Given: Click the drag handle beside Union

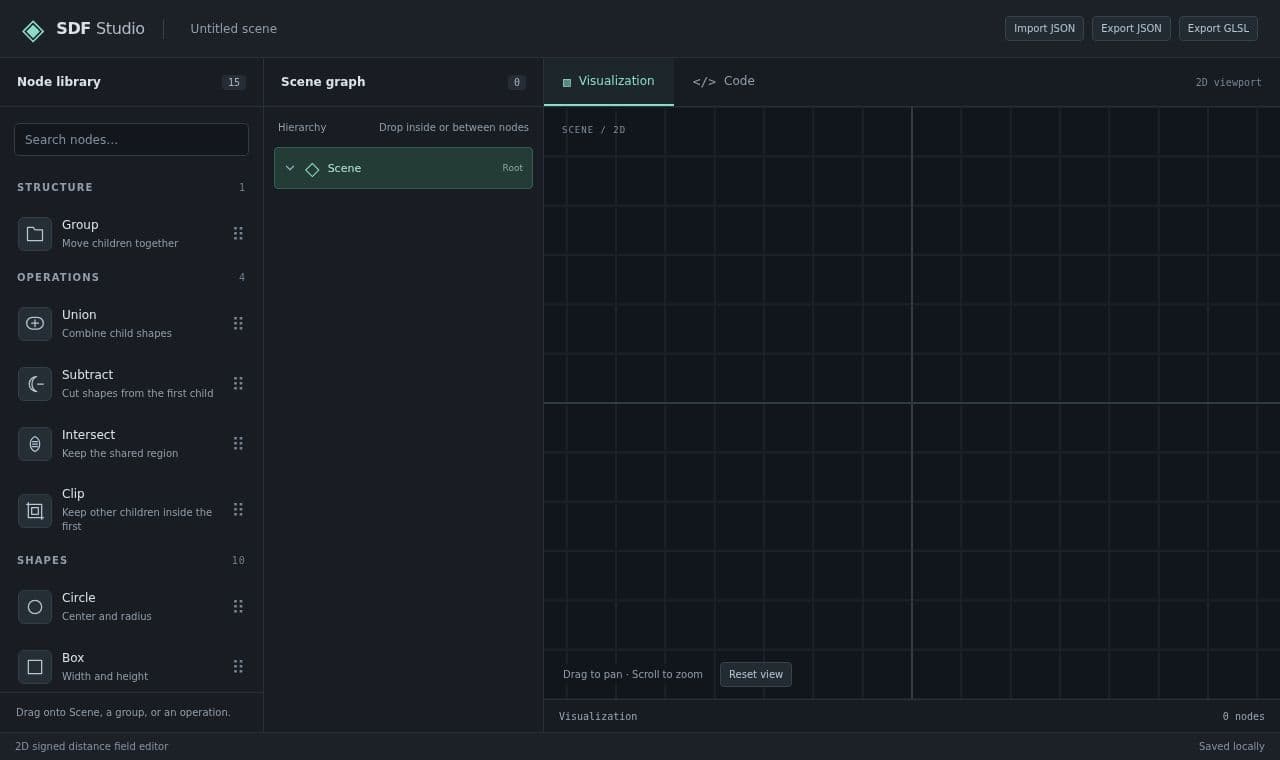Looking at the screenshot, I should click(238, 324).
